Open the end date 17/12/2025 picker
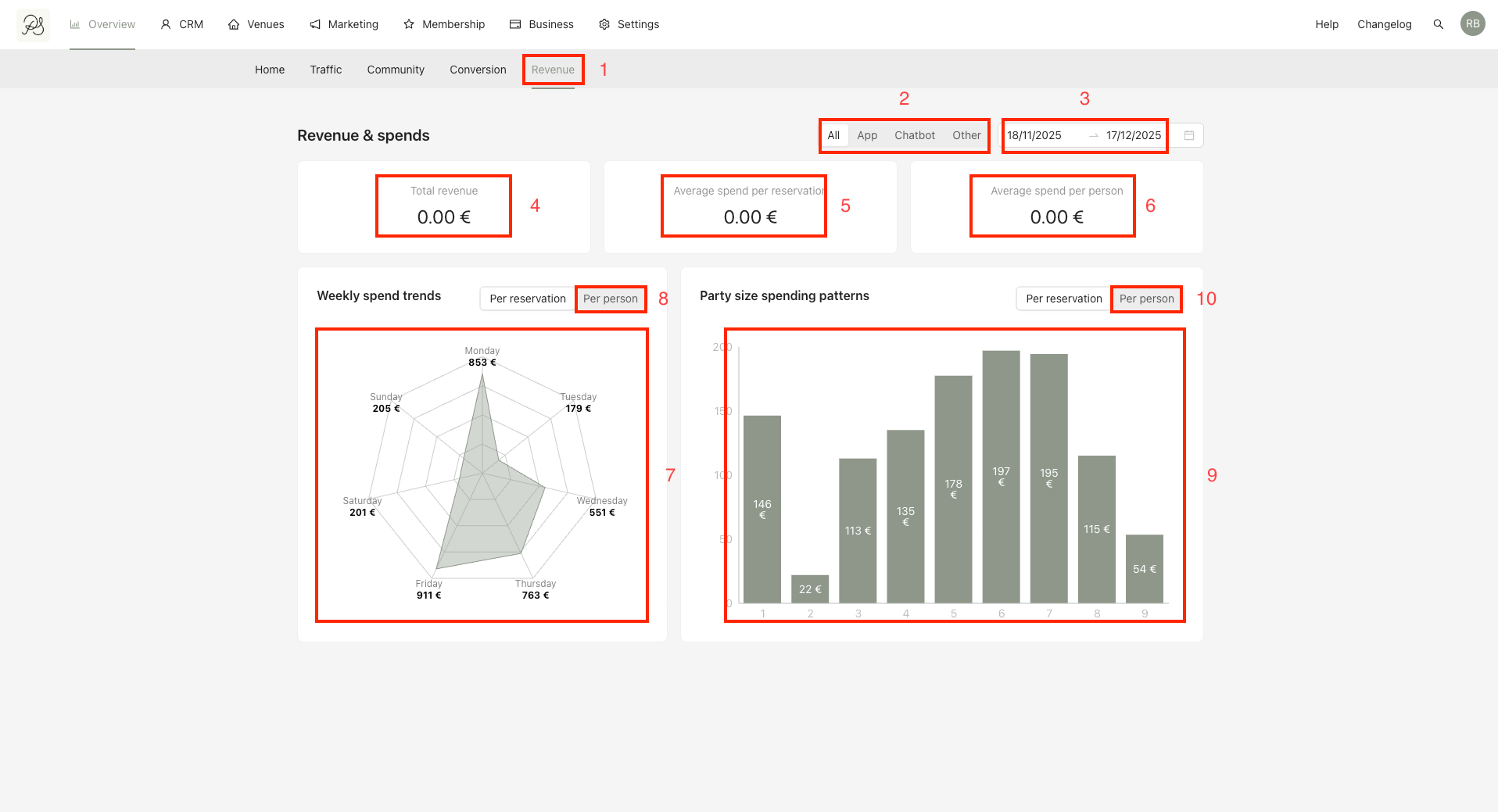Image resolution: width=1498 pixels, height=812 pixels. click(1134, 135)
